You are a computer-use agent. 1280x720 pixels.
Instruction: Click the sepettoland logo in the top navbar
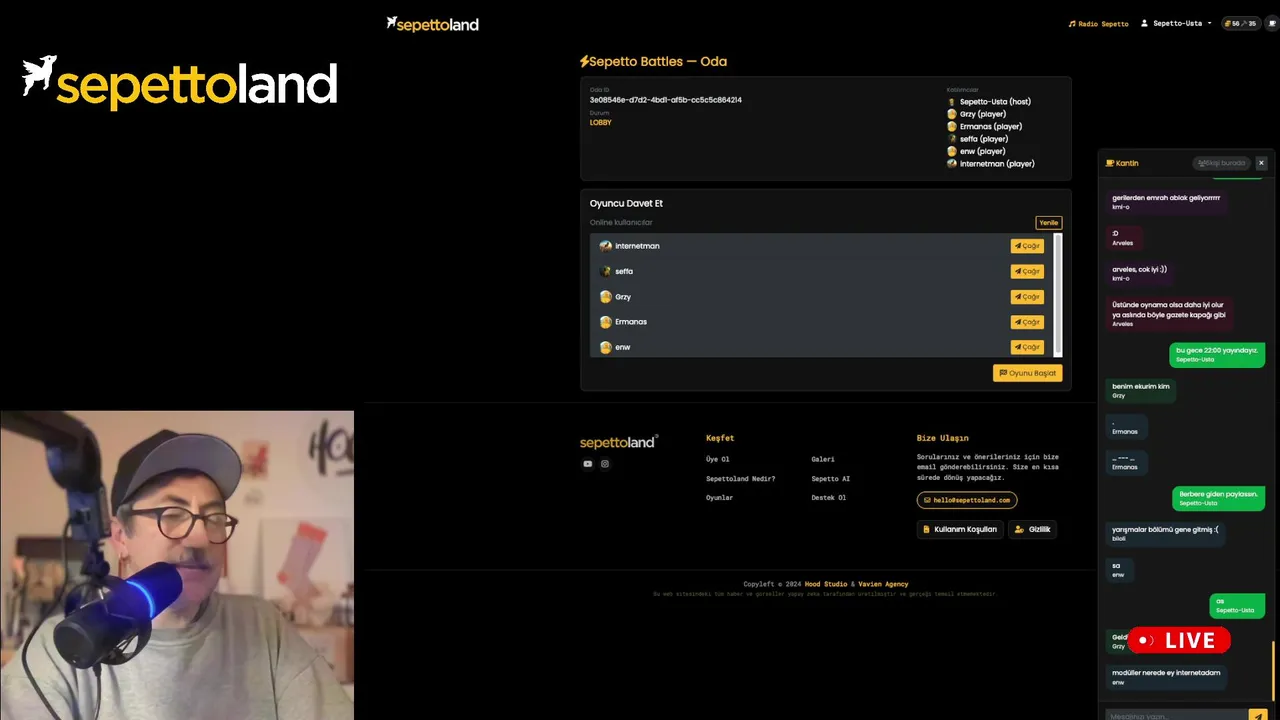pos(432,24)
